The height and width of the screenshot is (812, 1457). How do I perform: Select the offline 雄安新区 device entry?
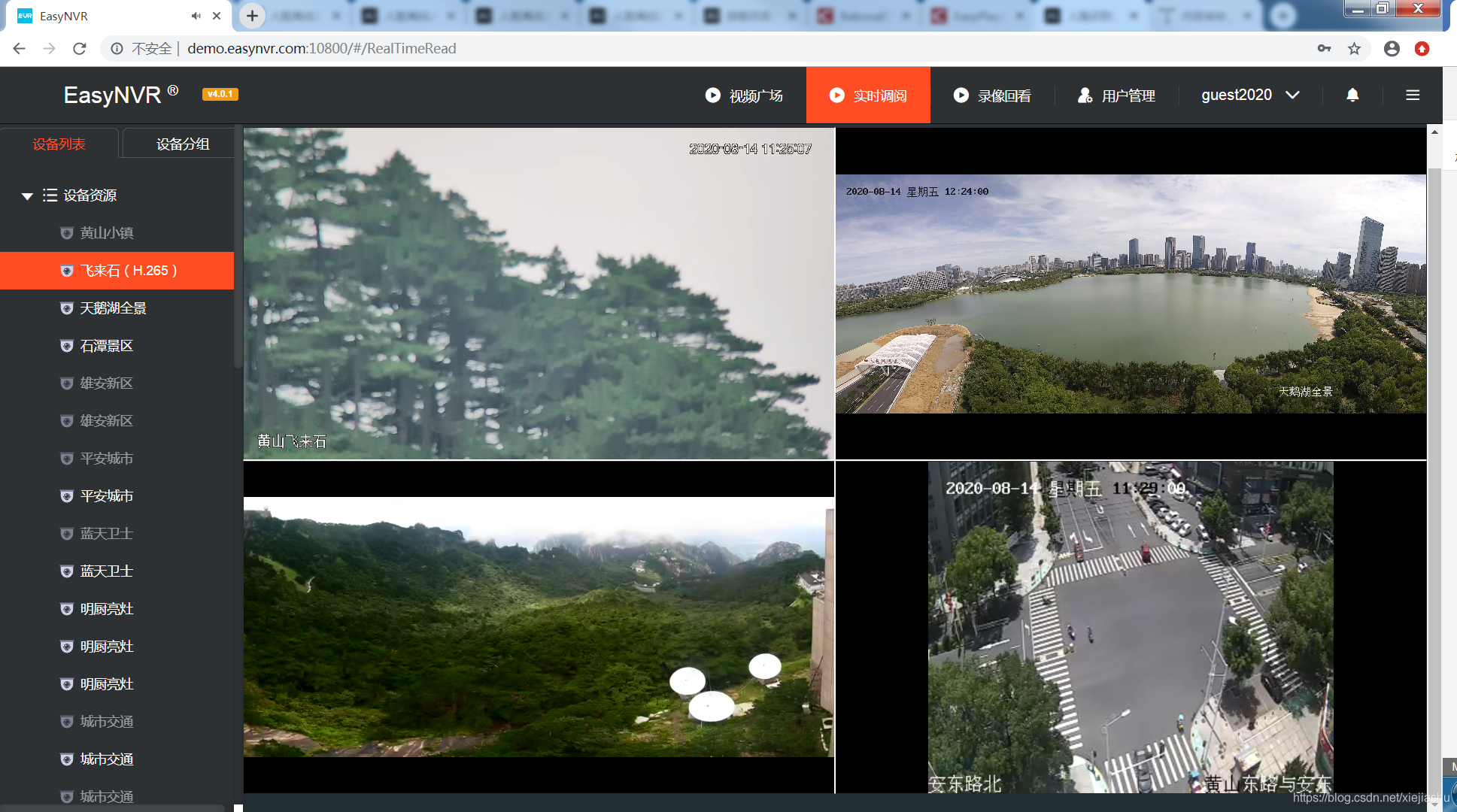106,383
